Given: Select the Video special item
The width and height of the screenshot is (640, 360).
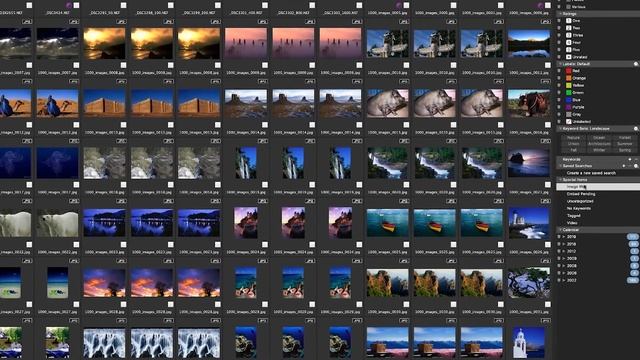Looking at the screenshot, I should (x=572, y=223).
